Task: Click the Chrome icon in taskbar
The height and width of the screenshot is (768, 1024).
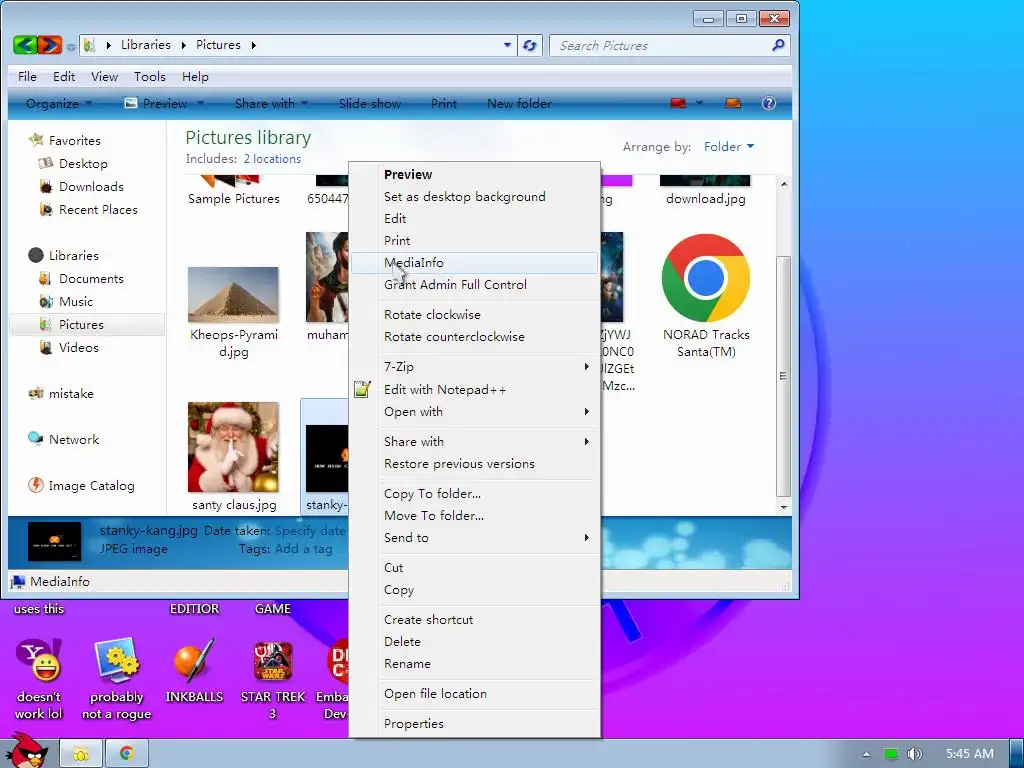Action: tap(127, 754)
